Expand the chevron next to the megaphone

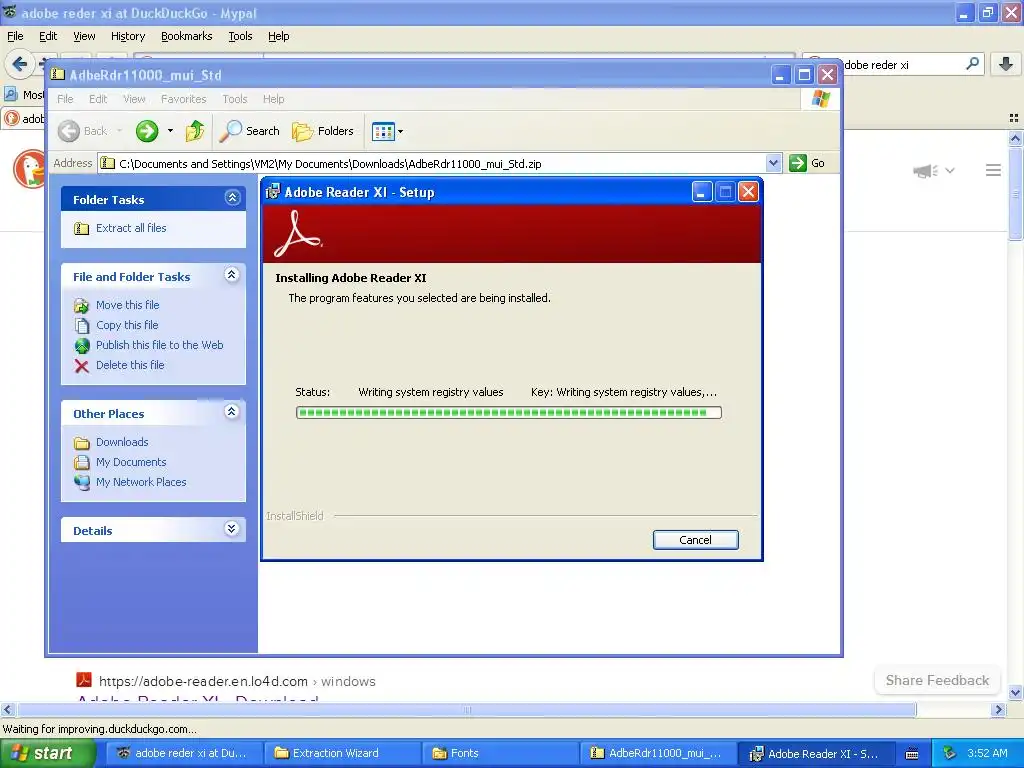950,171
